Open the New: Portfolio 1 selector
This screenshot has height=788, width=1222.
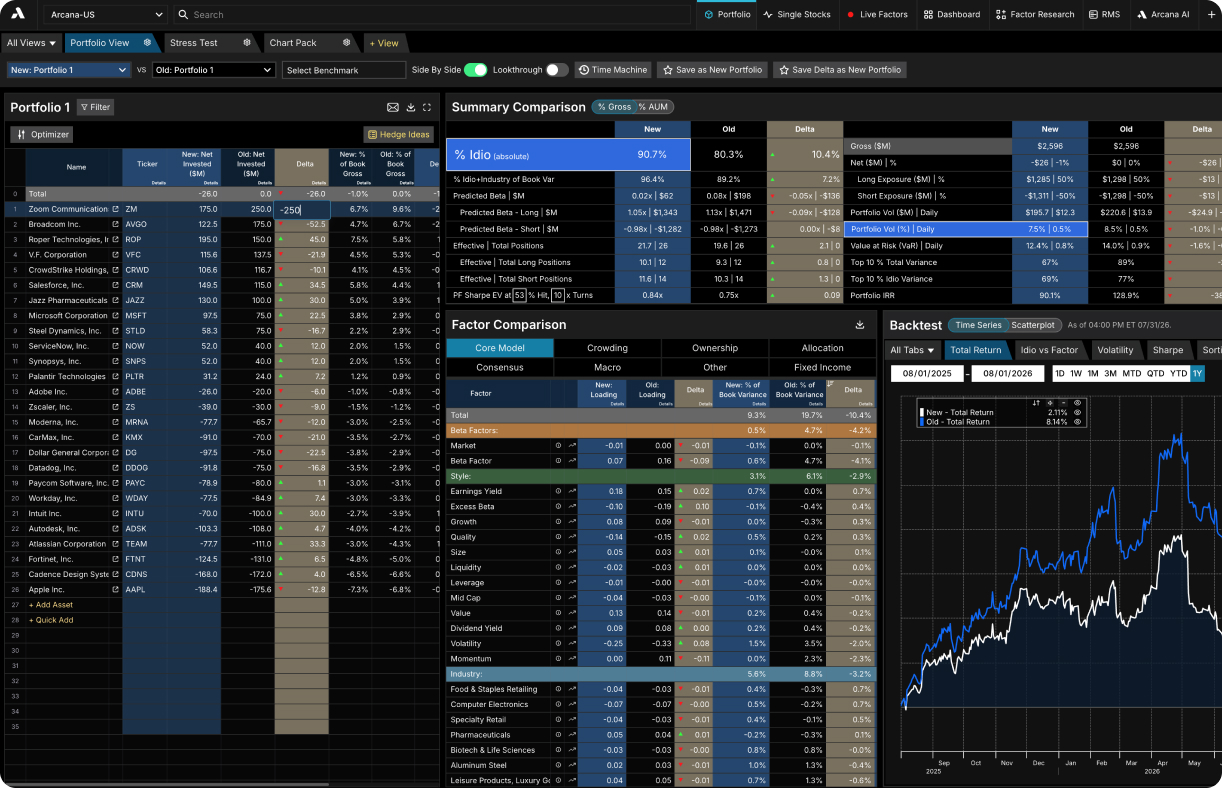pos(68,70)
